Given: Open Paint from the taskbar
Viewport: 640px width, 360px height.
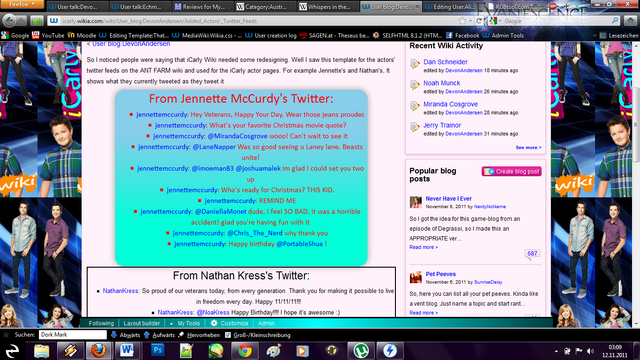Looking at the screenshot, I should pos(274,351).
